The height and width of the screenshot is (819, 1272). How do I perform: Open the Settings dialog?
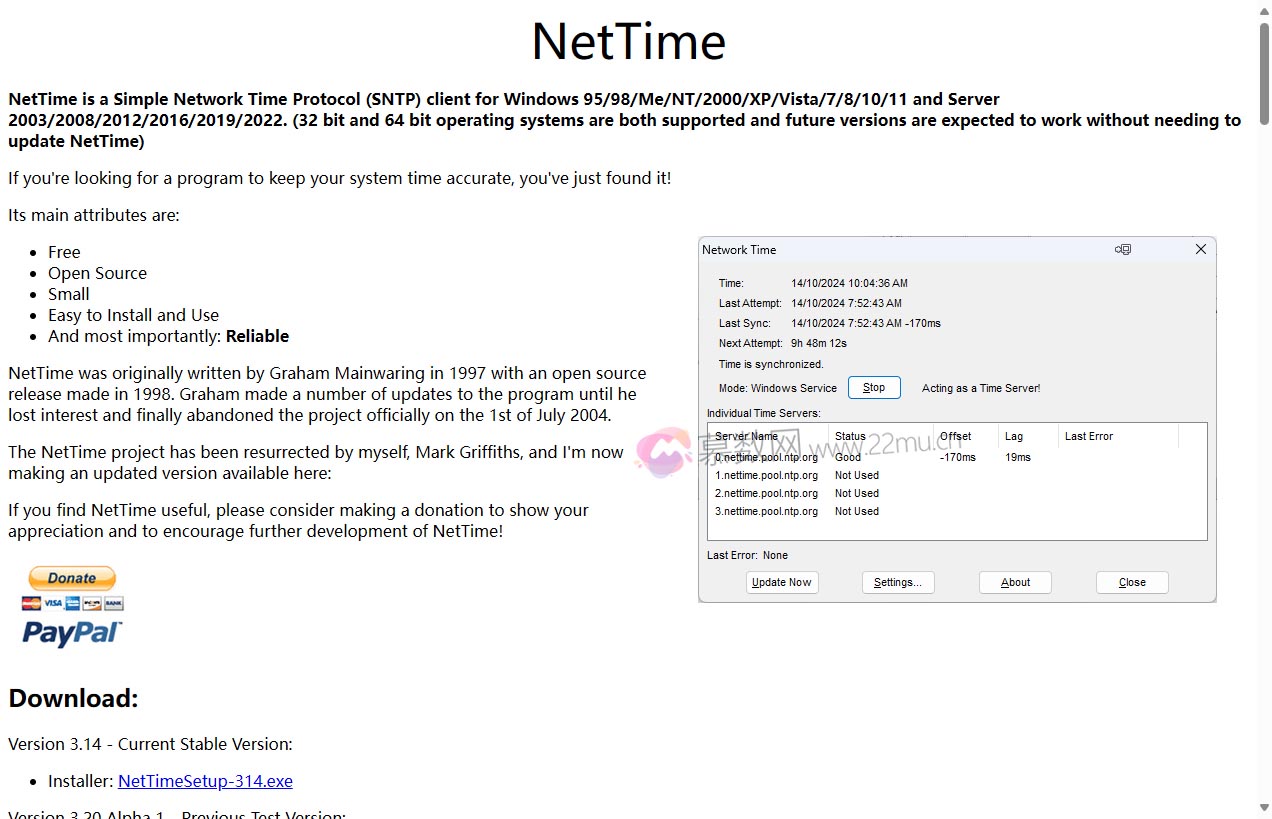pos(897,582)
